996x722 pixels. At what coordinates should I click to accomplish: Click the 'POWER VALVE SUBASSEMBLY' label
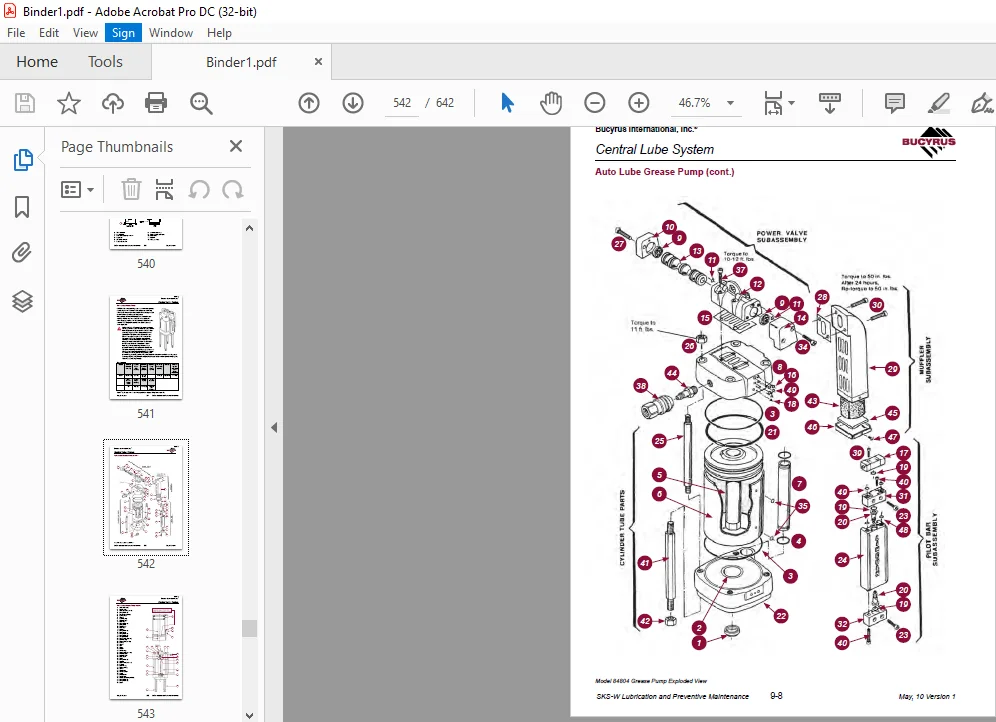click(x=781, y=236)
